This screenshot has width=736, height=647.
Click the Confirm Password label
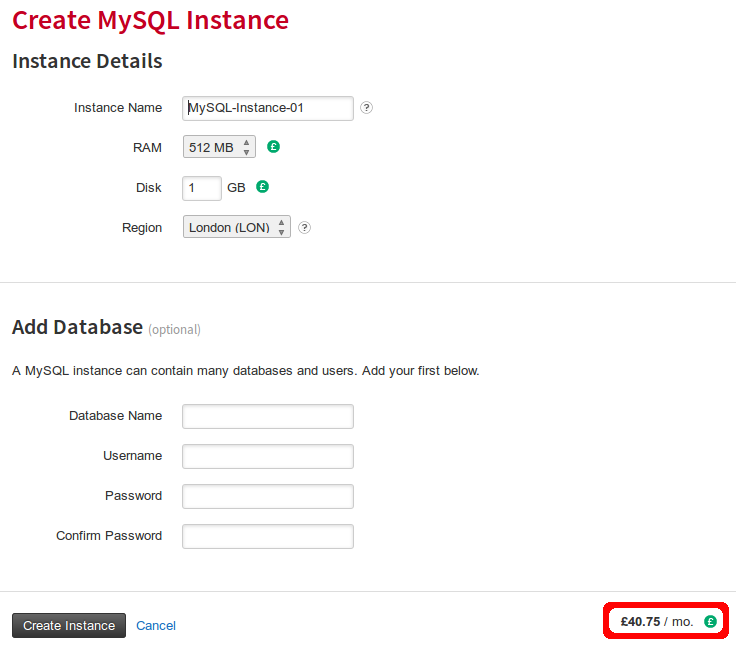click(x=109, y=536)
